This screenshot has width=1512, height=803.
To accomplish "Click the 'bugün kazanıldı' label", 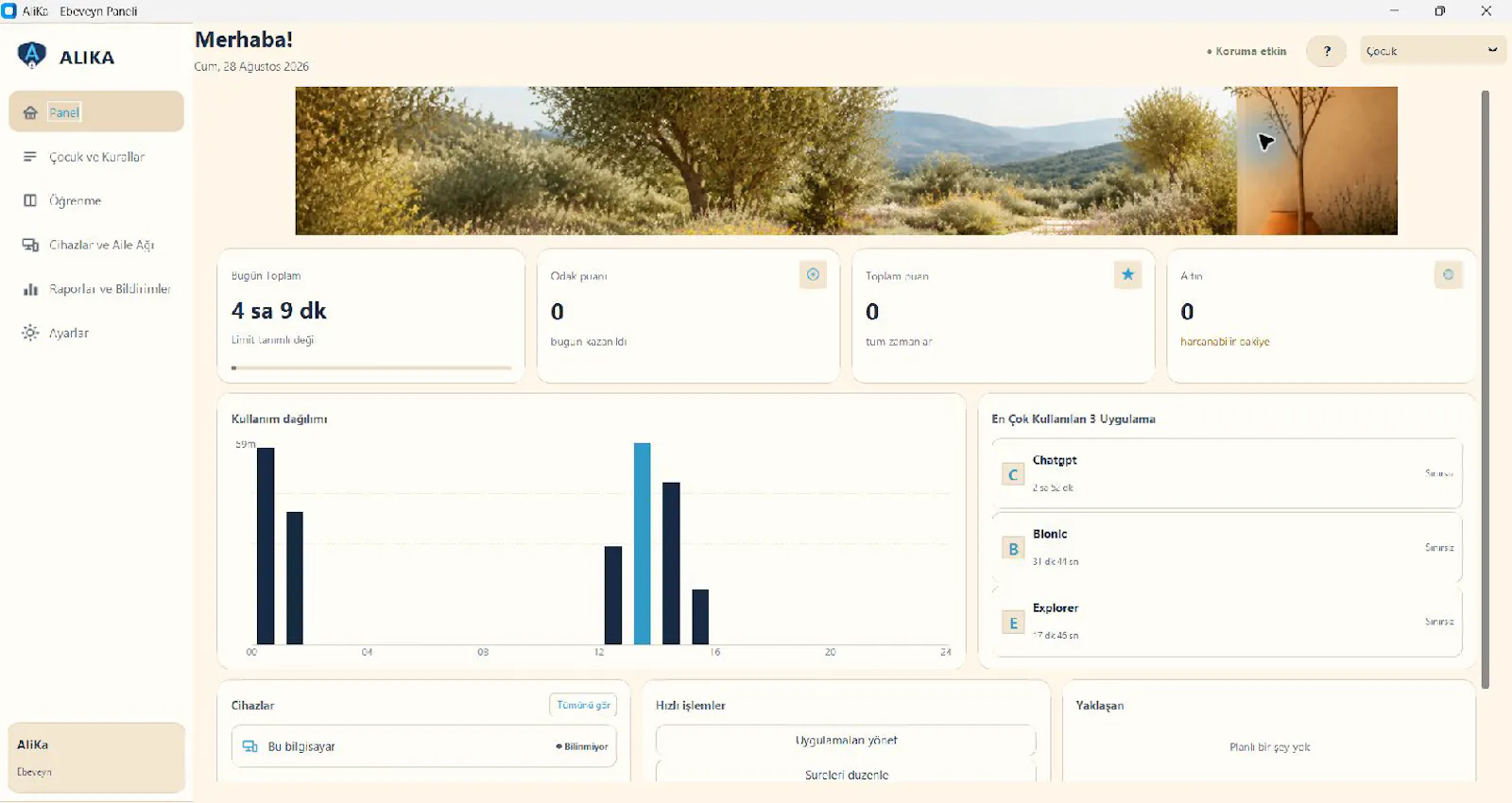I will (x=589, y=342).
